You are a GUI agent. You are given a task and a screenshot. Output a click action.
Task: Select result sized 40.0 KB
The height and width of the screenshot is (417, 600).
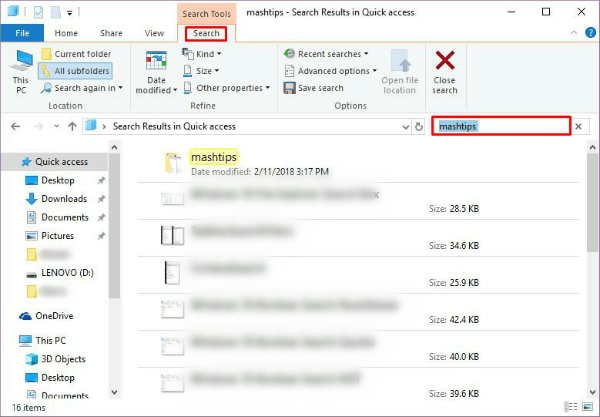(358, 349)
